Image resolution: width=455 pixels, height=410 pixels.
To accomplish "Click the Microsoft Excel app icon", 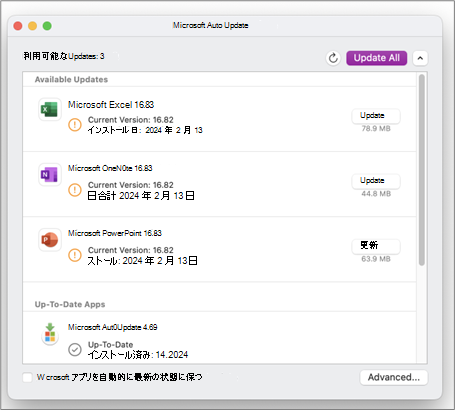I will 50,109.
